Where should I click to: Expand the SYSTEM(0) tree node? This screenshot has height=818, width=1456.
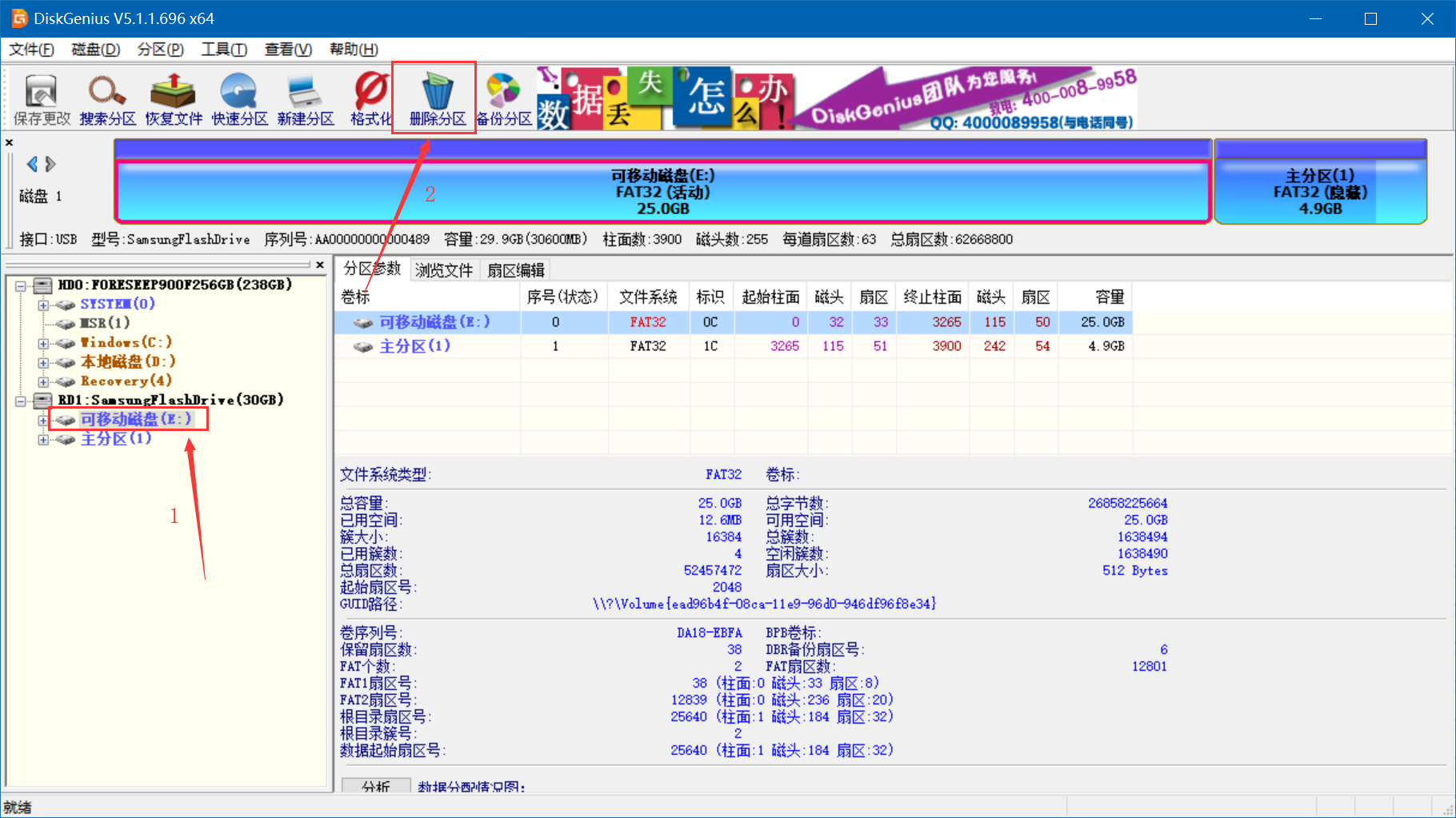point(43,305)
